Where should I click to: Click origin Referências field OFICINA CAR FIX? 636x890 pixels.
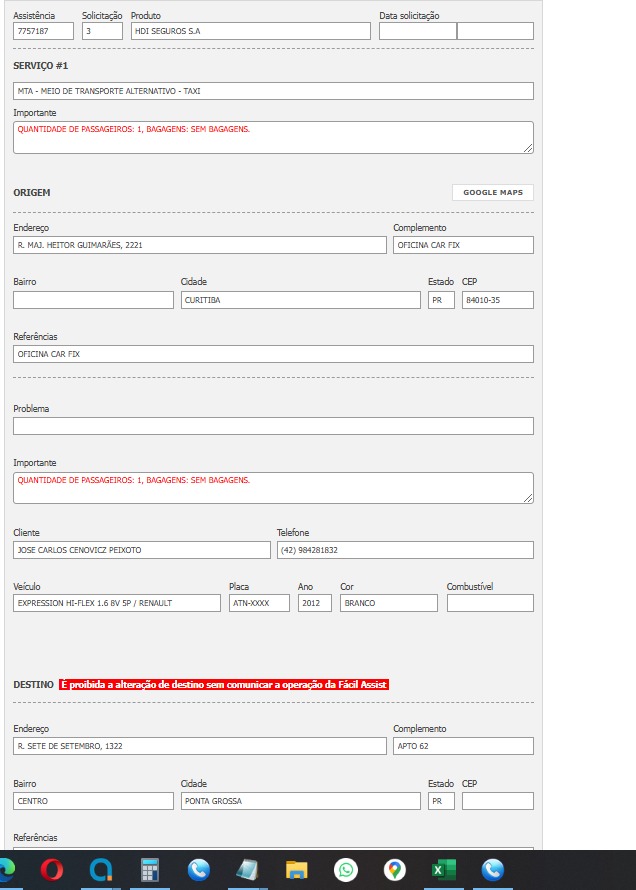click(x=273, y=354)
